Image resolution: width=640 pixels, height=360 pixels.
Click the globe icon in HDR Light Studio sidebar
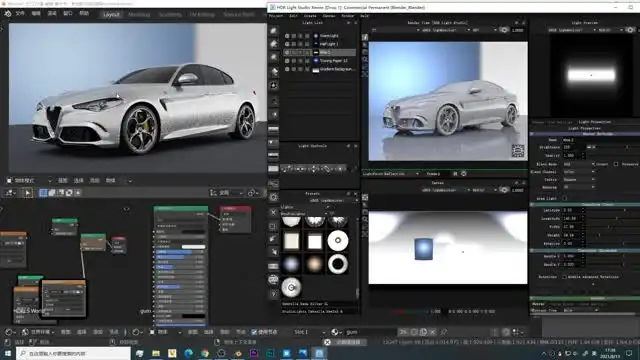[273, 280]
